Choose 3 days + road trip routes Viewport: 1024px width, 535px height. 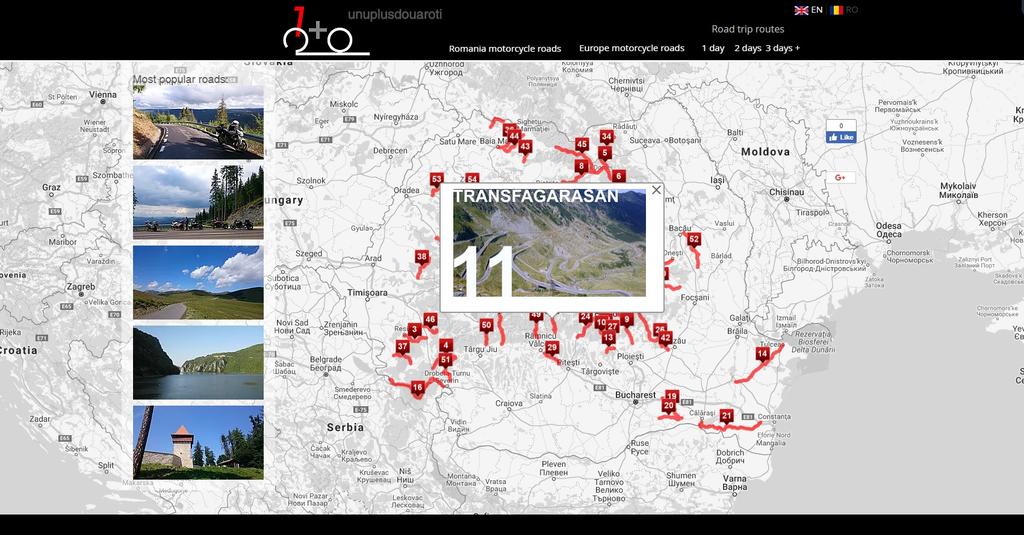[x=782, y=48]
